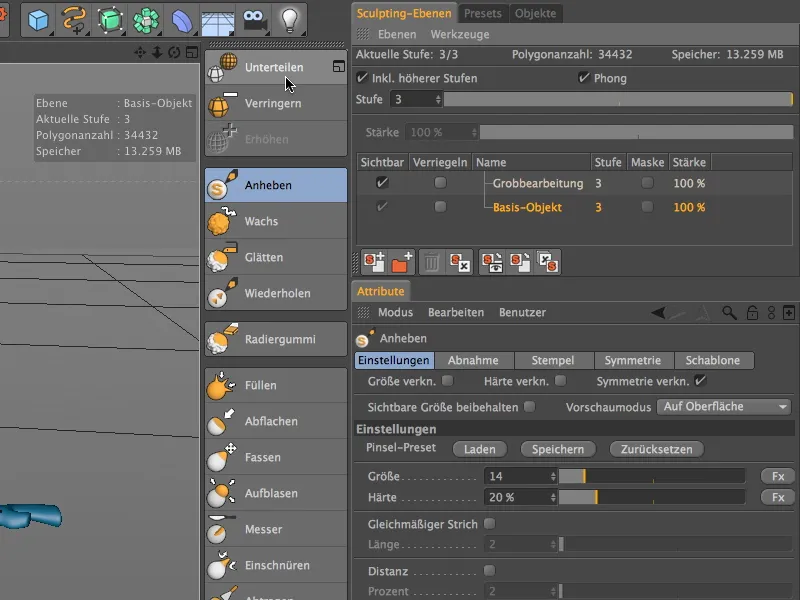Screen dimensions: 800x600
Task: Toggle visibility of Grobbearbeitung layer
Action: pos(382,183)
